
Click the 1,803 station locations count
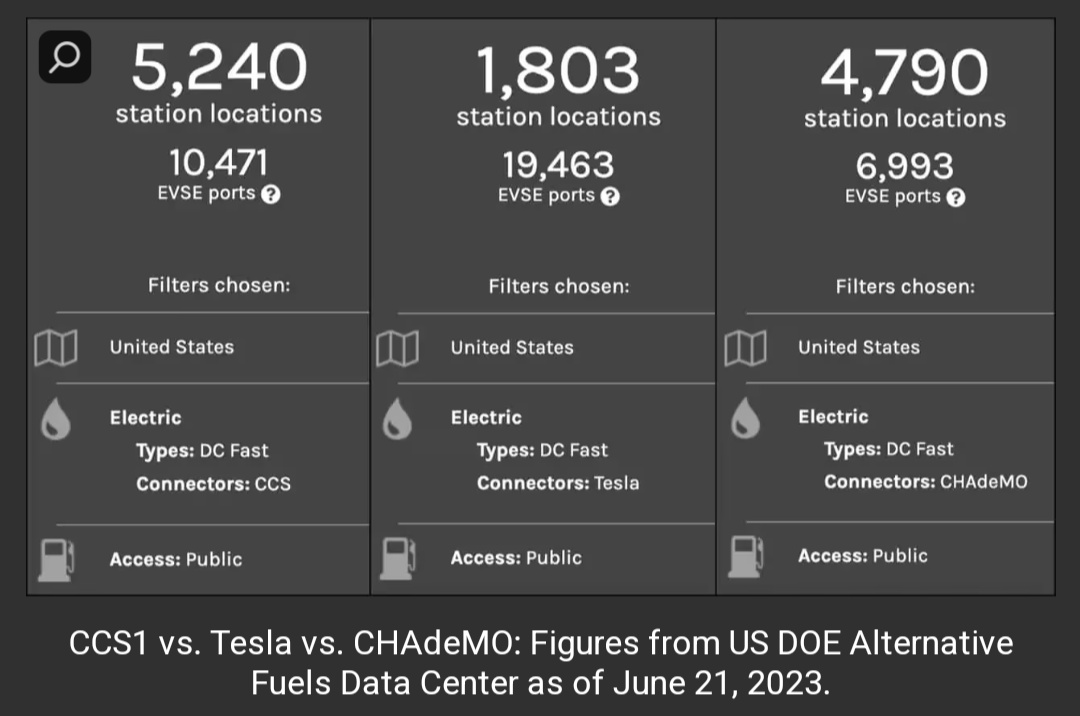tap(558, 71)
